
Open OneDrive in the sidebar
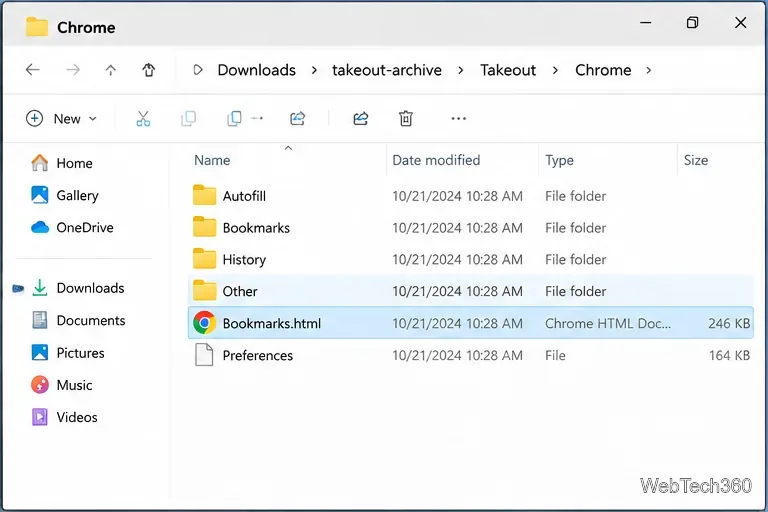click(x=72, y=227)
